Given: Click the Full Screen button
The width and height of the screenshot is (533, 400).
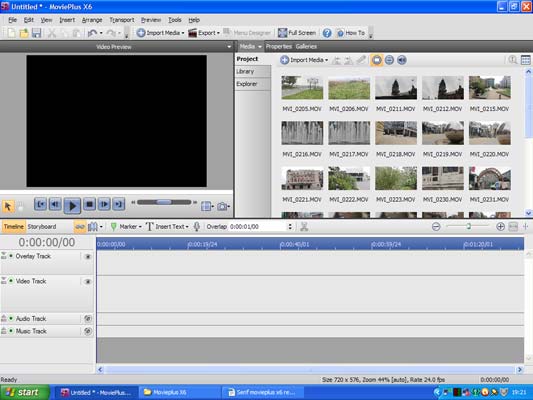Looking at the screenshot, I should (x=297, y=33).
